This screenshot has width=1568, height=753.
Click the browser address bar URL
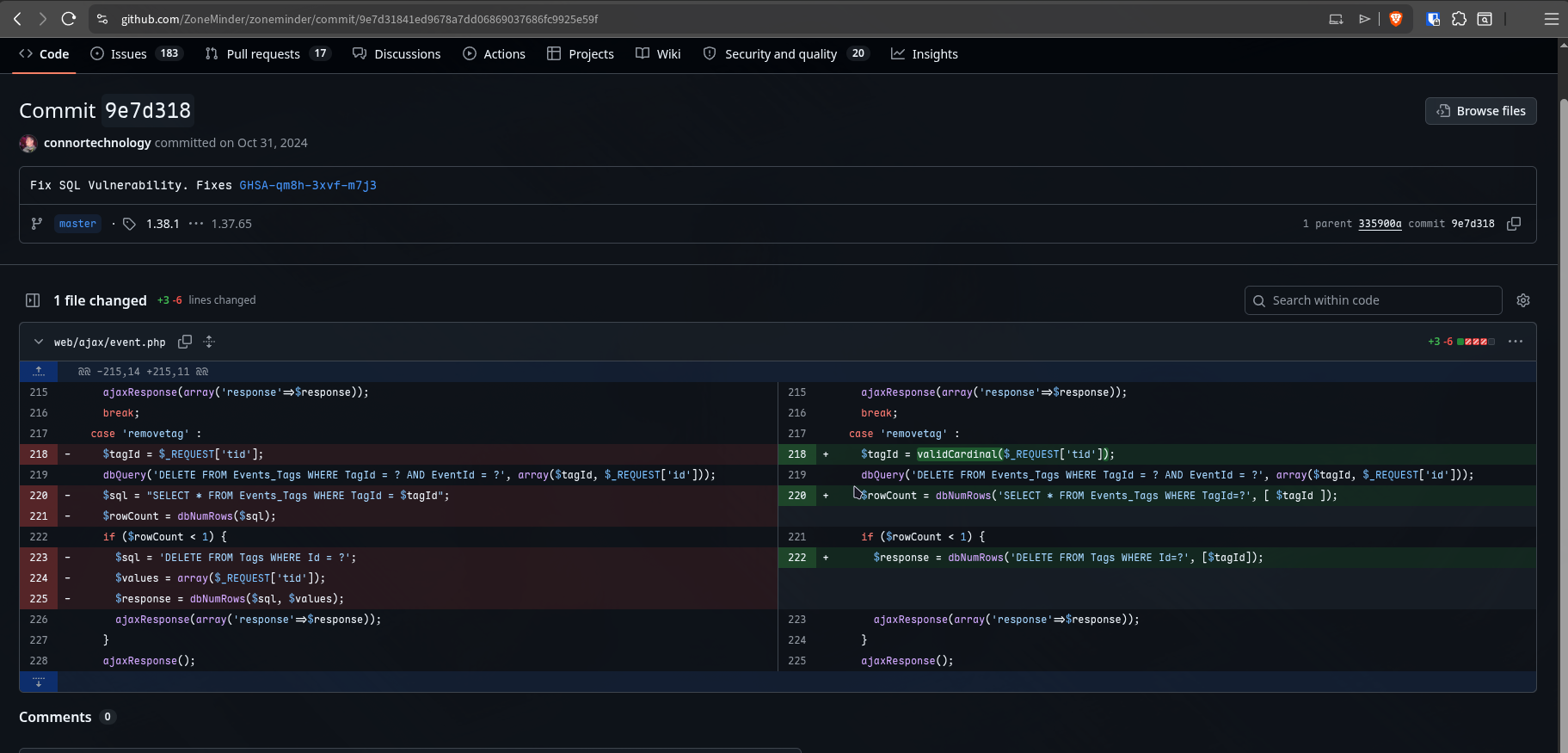(x=360, y=19)
